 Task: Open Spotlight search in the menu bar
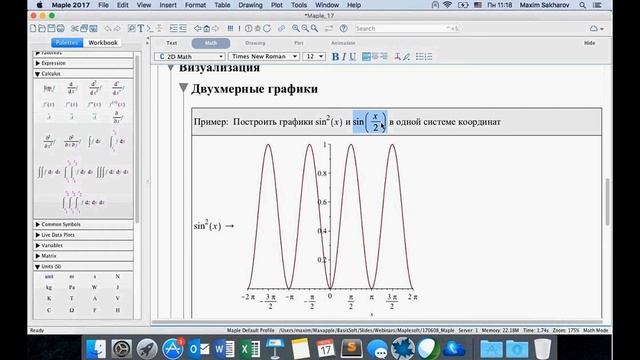click(x=582, y=5)
